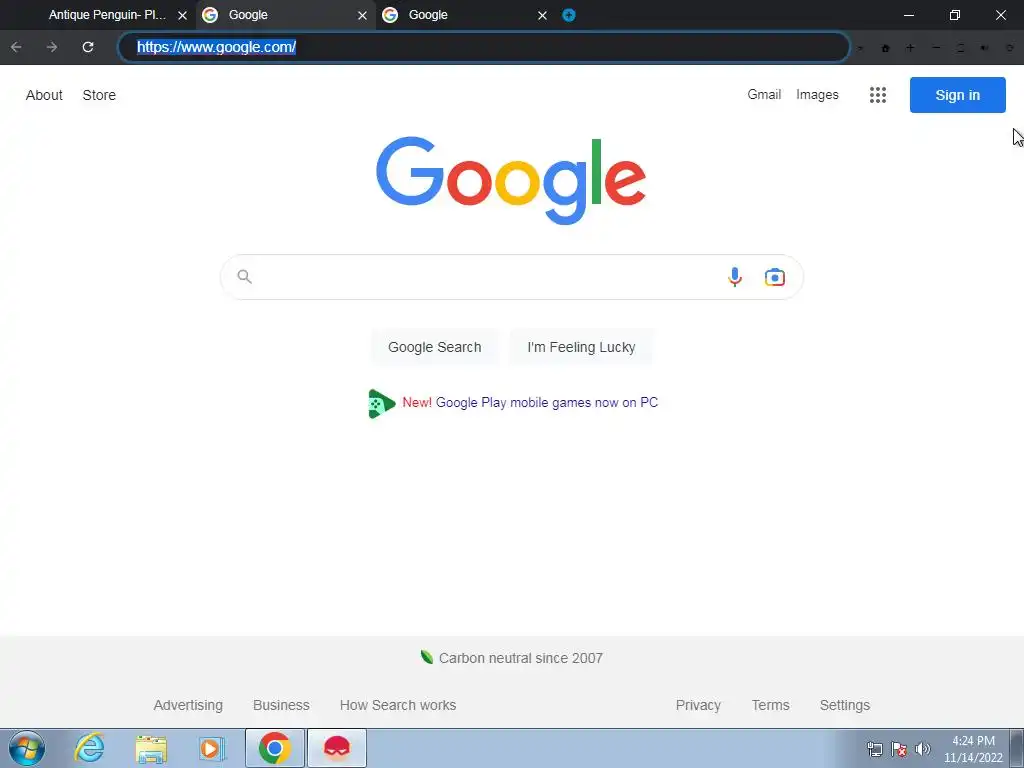Open the How Search works link
1024x768 pixels.
pos(398,705)
